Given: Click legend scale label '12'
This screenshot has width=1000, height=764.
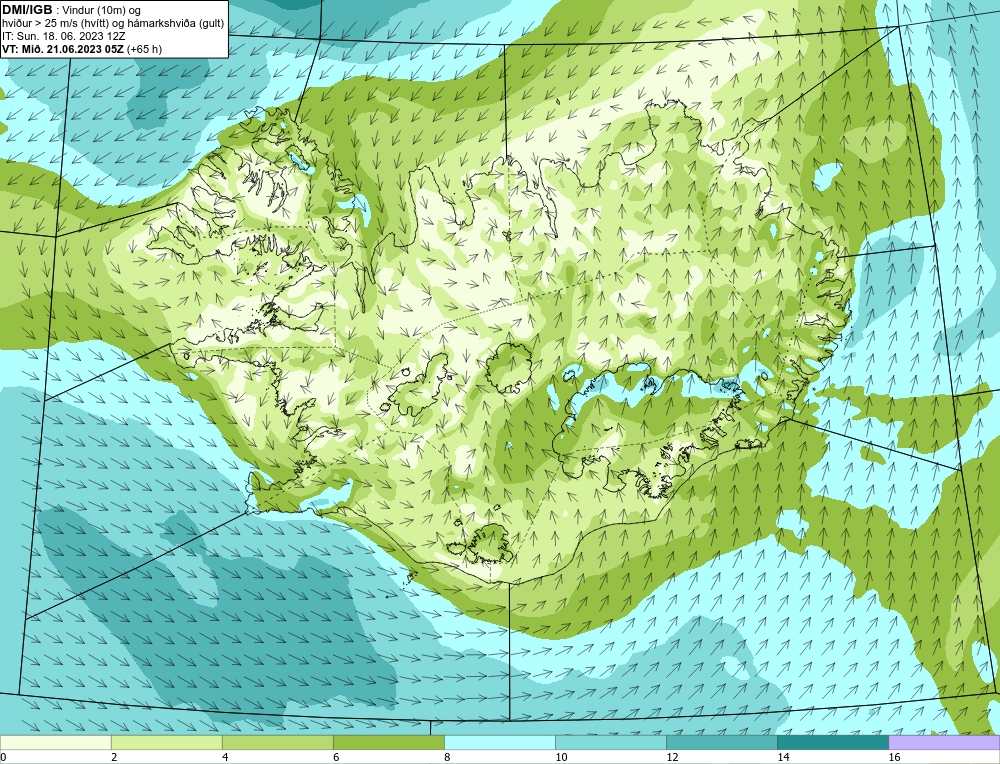Looking at the screenshot, I should pyautogui.click(x=672, y=757).
